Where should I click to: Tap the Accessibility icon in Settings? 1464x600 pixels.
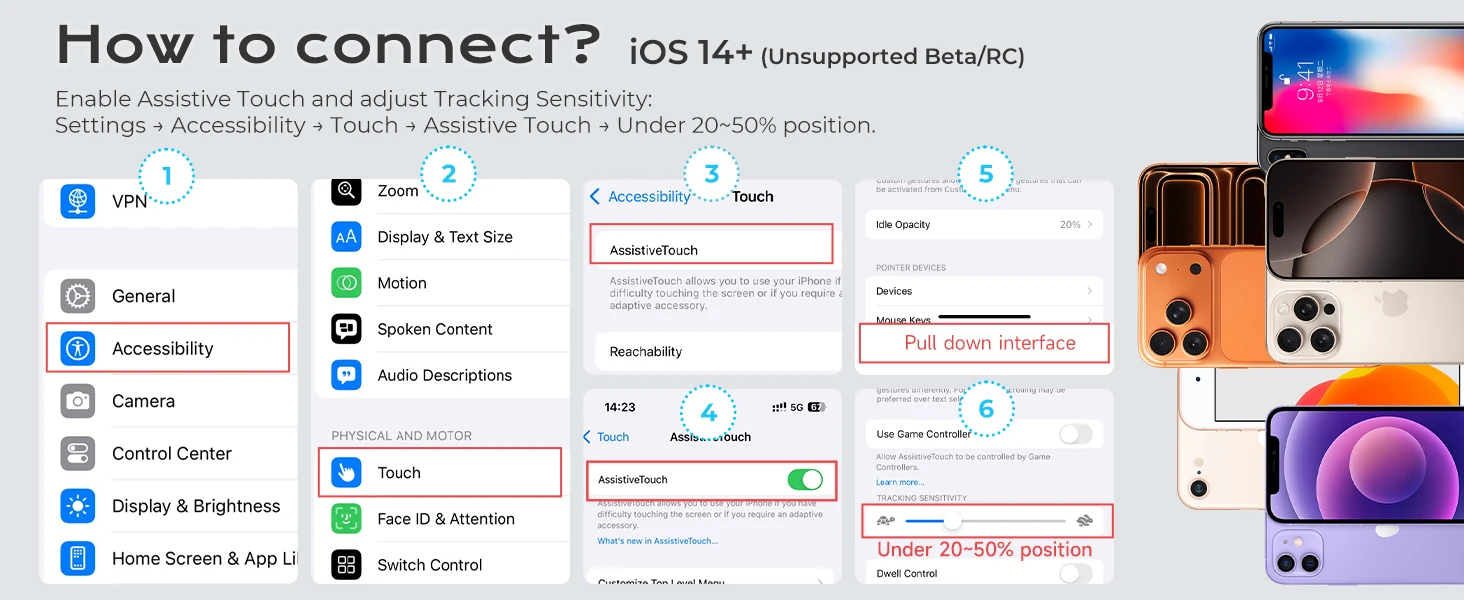coord(78,348)
